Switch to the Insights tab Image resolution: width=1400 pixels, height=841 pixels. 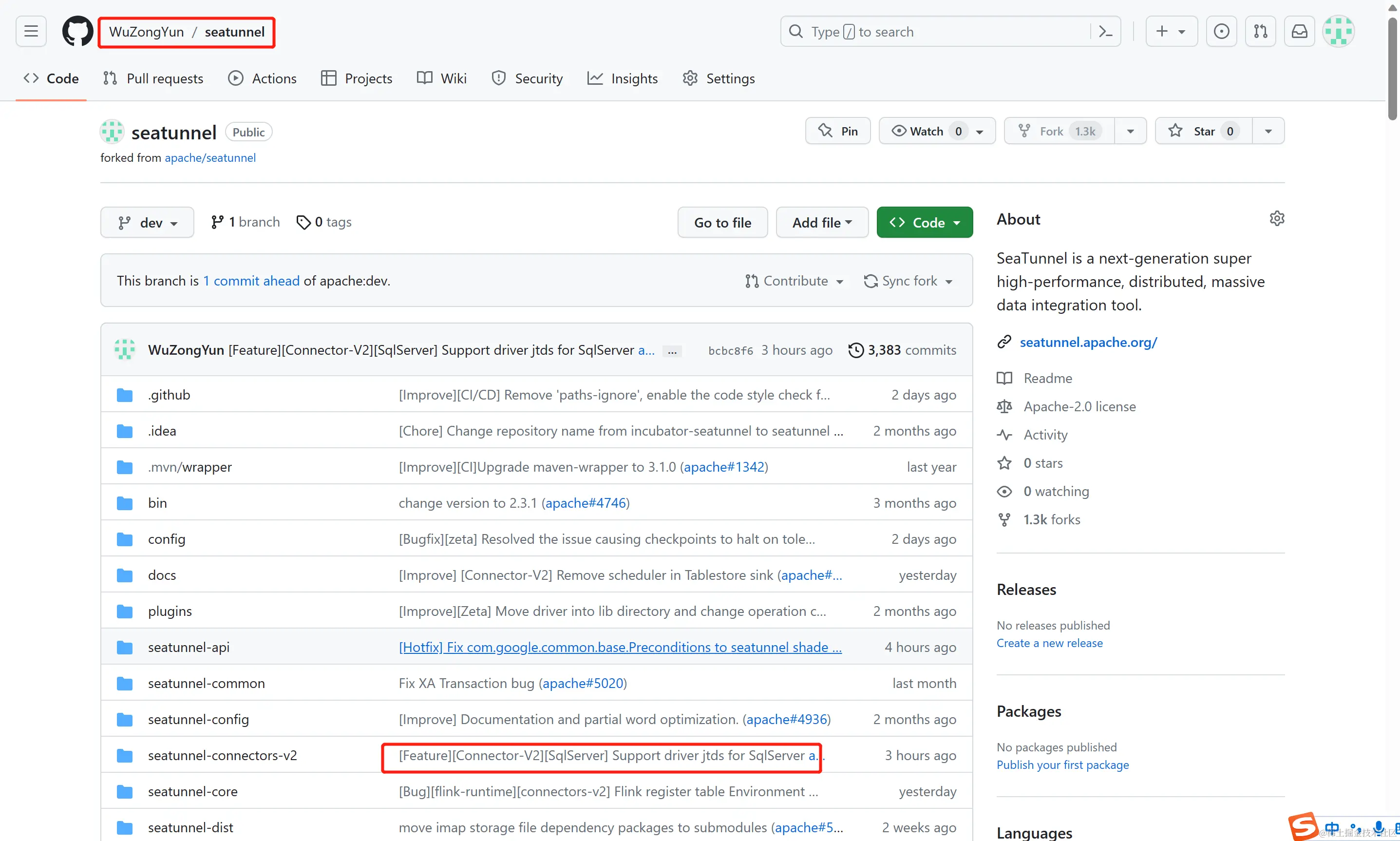point(623,79)
